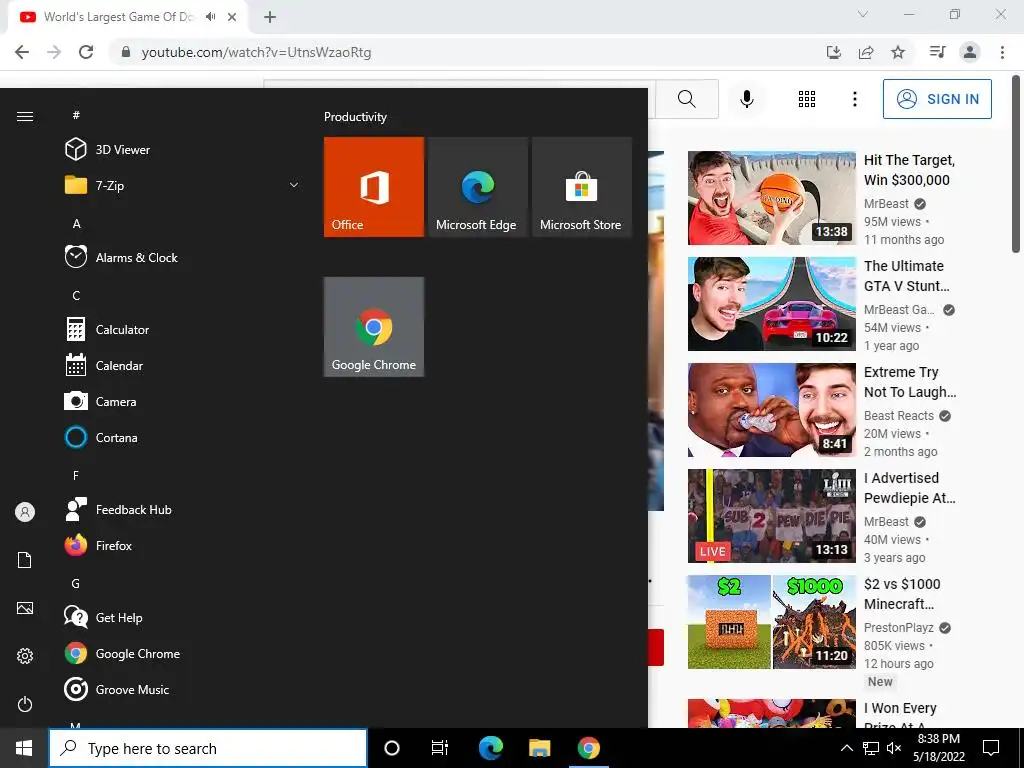Reload the YouTube page

click(x=86, y=52)
